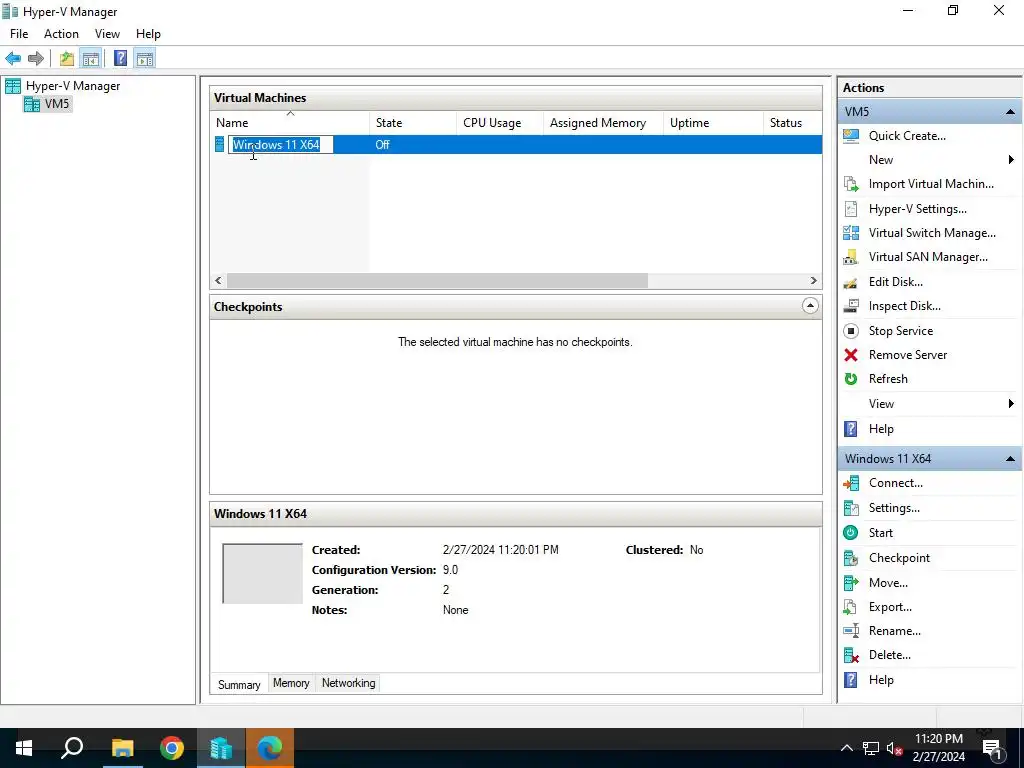Open Help under Windows 11 X64 actions
The width and height of the screenshot is (1024, 768).
[881, 680]
